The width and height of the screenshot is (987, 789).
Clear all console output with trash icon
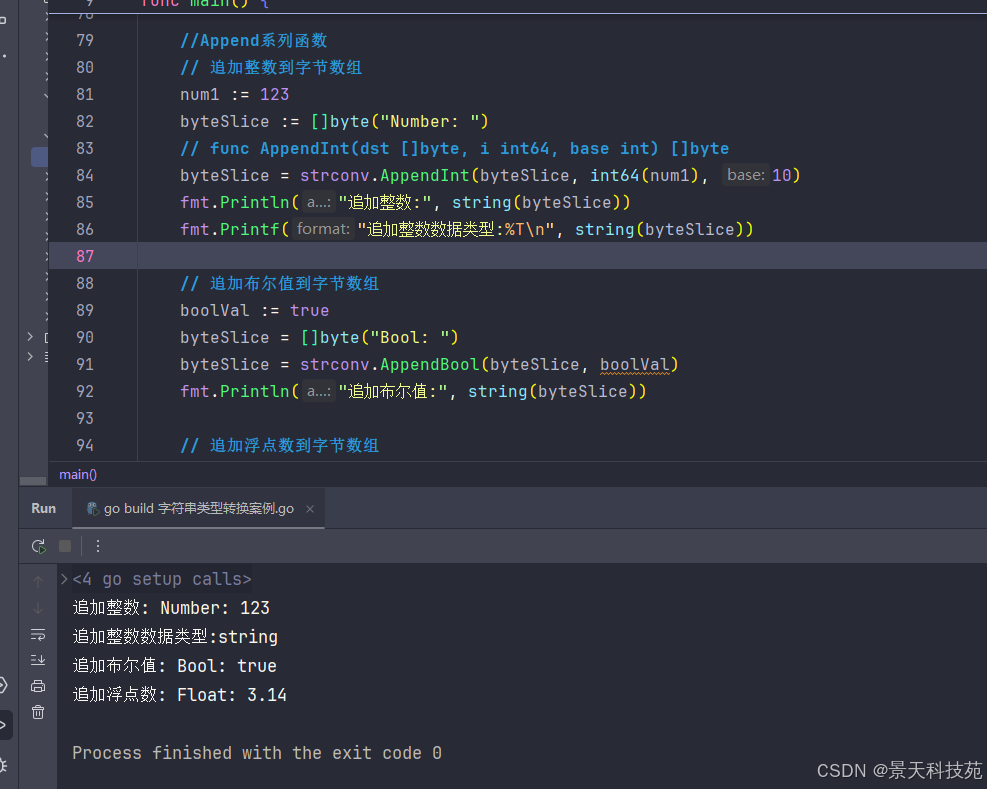(x=38, y=712)
